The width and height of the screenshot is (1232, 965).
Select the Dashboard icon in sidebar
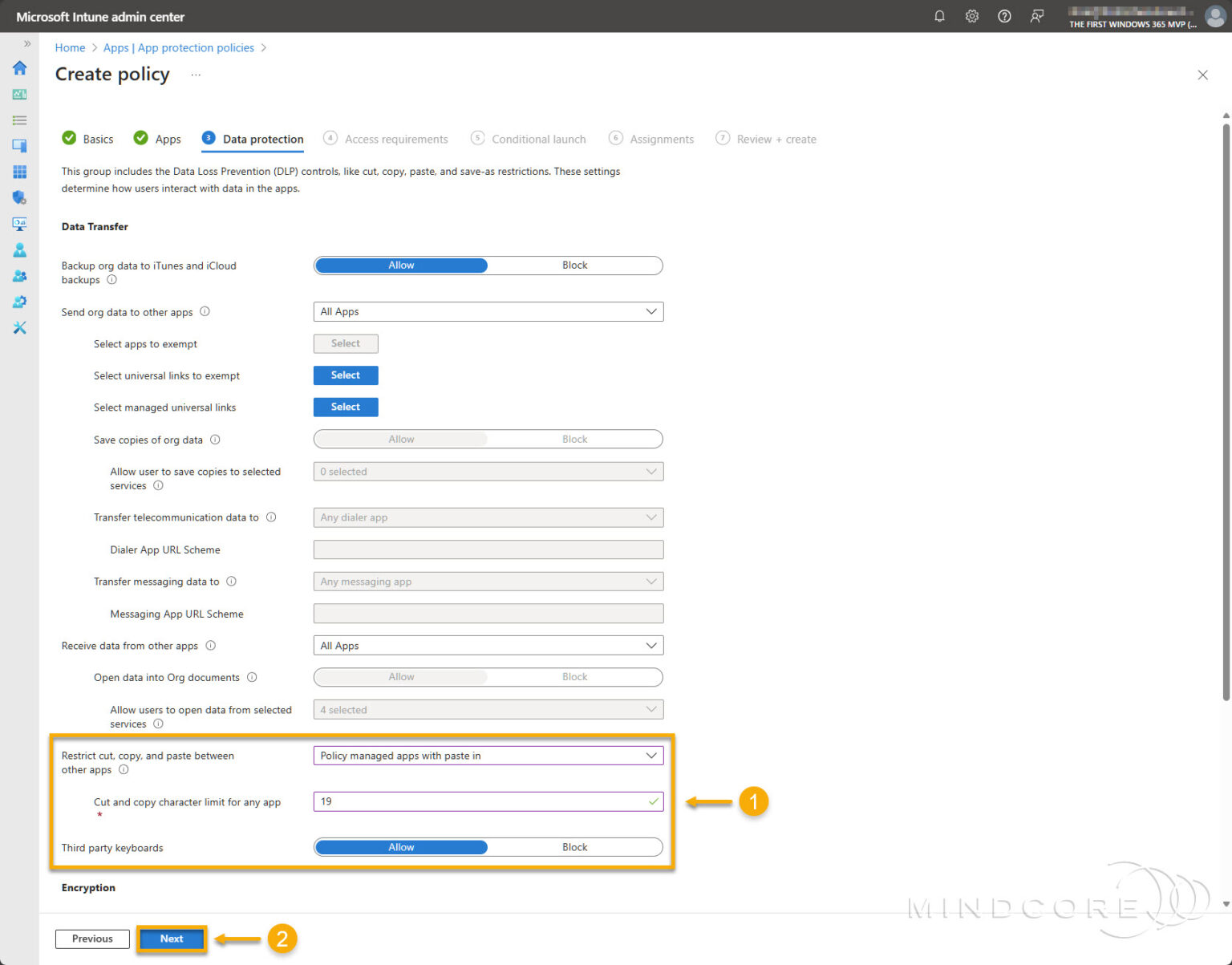[x=19, y=94]
